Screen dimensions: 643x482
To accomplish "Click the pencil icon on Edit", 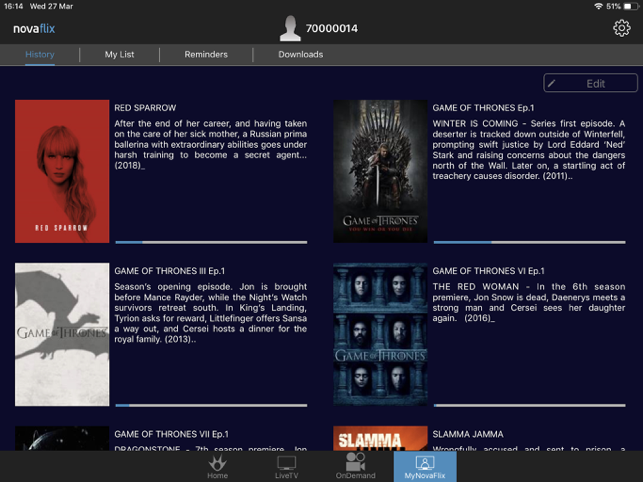I will tap(552, 83).
